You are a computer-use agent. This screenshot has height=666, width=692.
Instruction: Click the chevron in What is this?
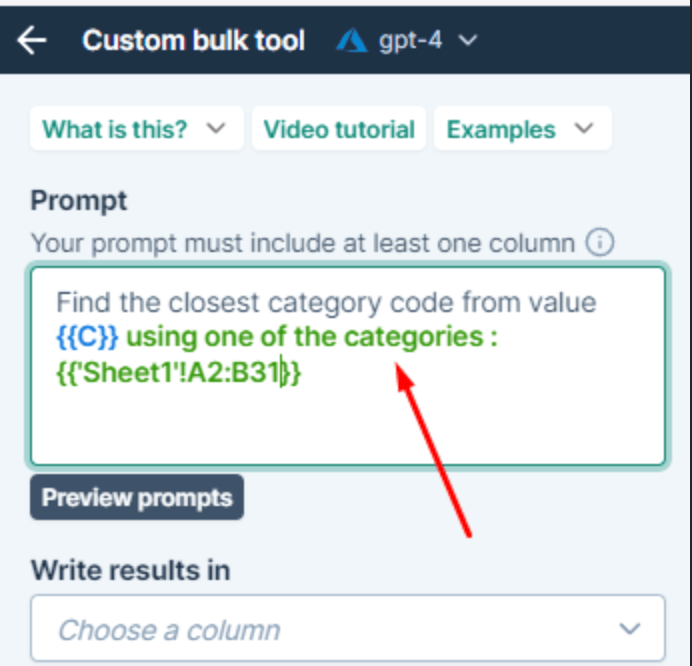tap(215, 129)
